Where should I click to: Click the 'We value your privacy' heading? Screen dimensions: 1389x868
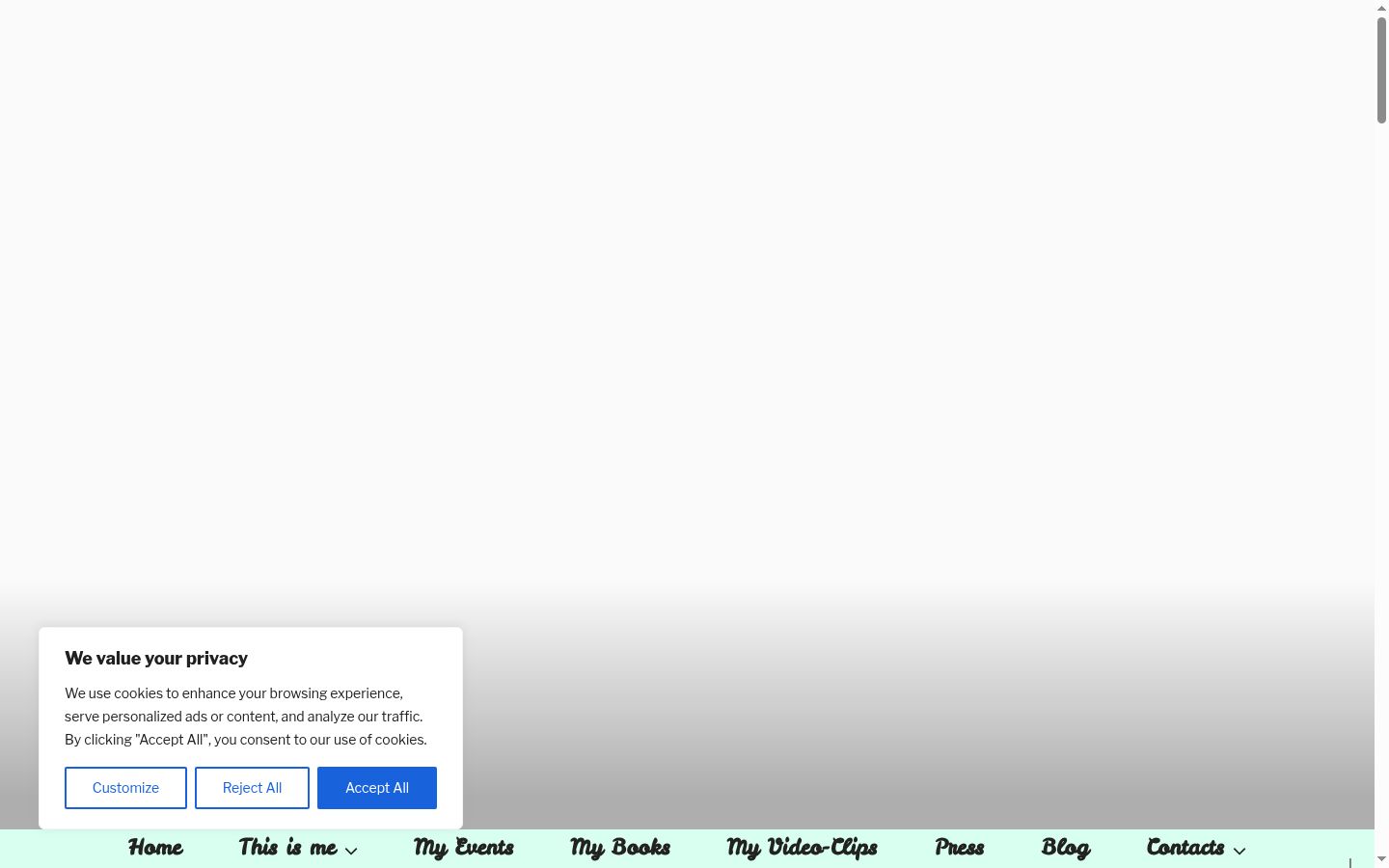(x=156, y=659)
